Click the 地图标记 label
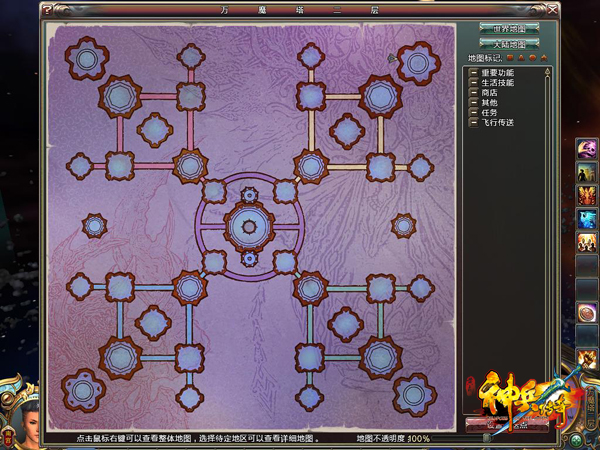 (x=485, y=58)
